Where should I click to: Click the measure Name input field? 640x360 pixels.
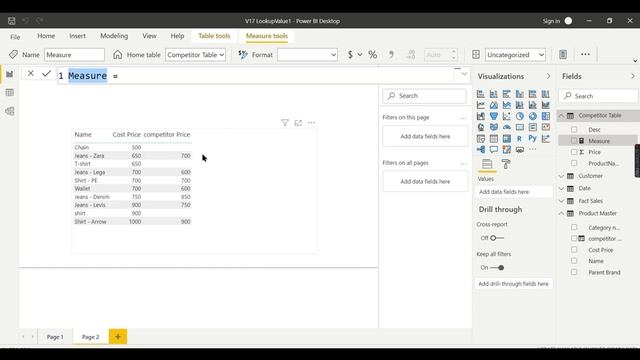(74, 55)
